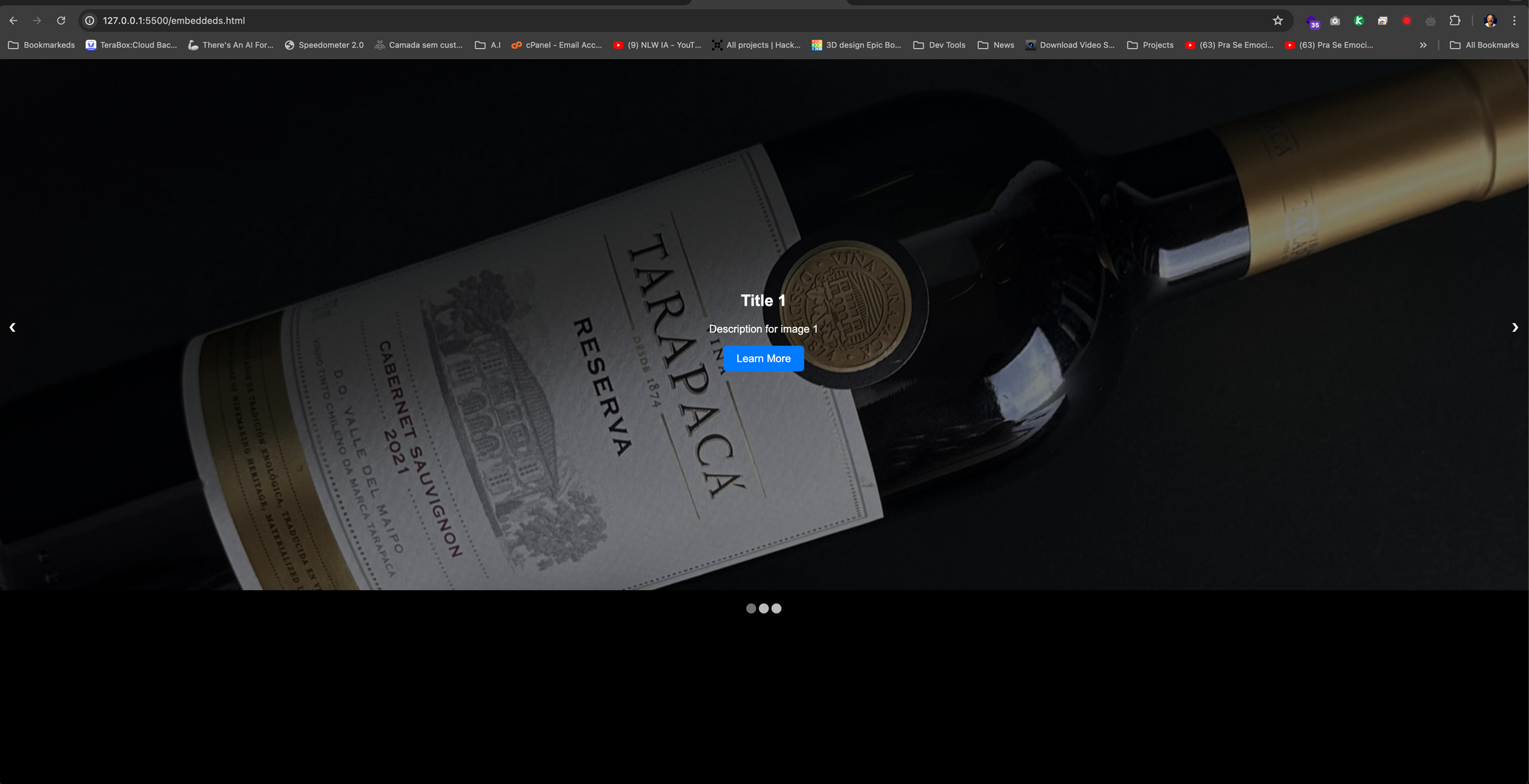This screenshot has height=784, width=1529.
Task: Open the (9) NLW IA - YouT... bookmark
Action: 657,45
